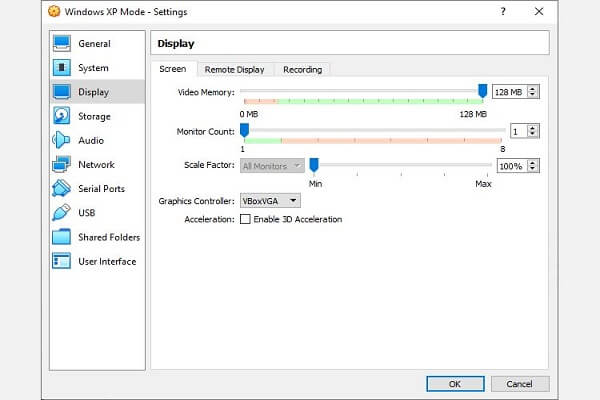Click the Video Memory spinner arrows
600x400 pixels.
pyautogui.click(x=533, y=92)
